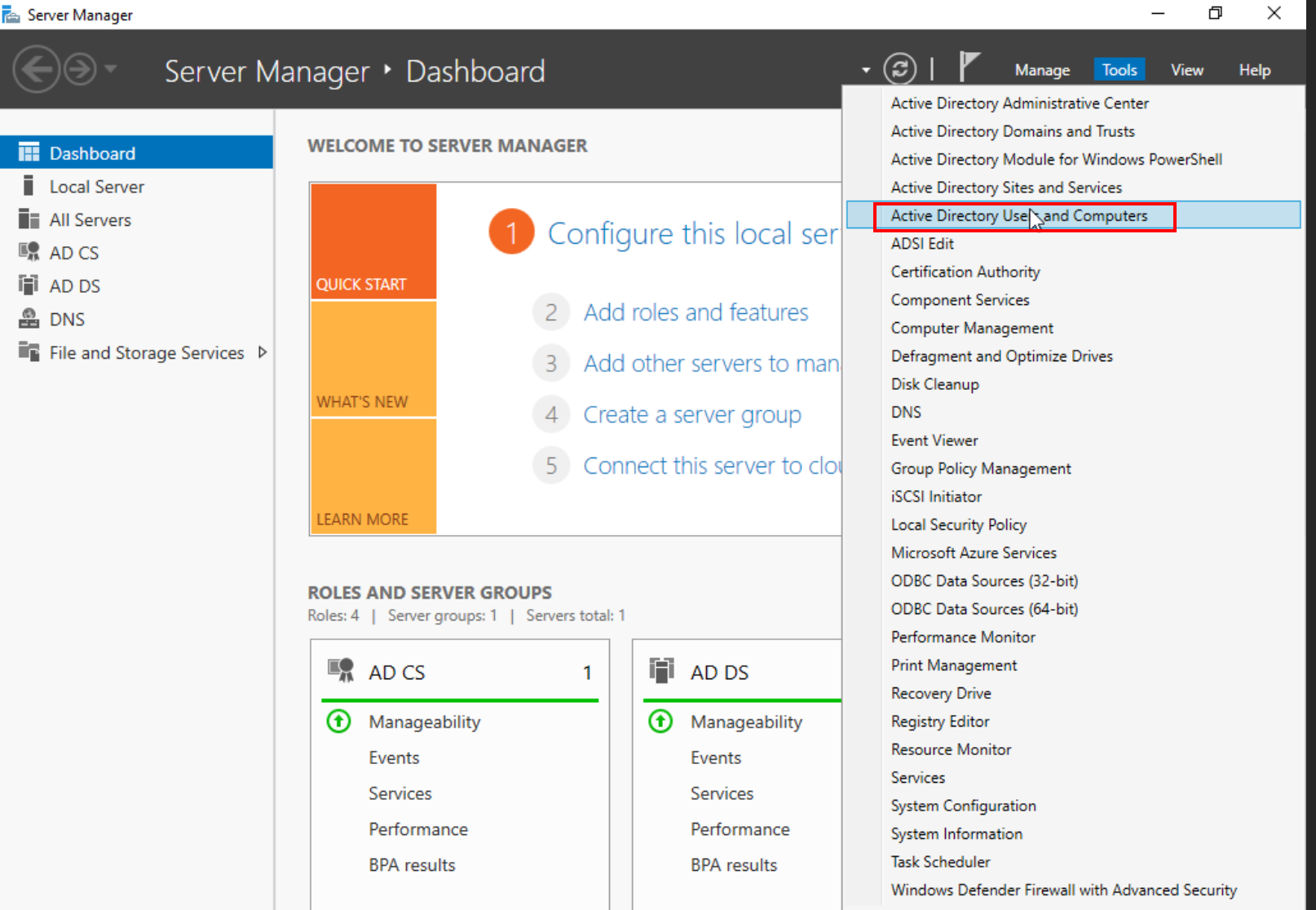Choose Group Policy Management from Tools
The height and width of the screenshot is (910, 1316).
pos(980,469)
